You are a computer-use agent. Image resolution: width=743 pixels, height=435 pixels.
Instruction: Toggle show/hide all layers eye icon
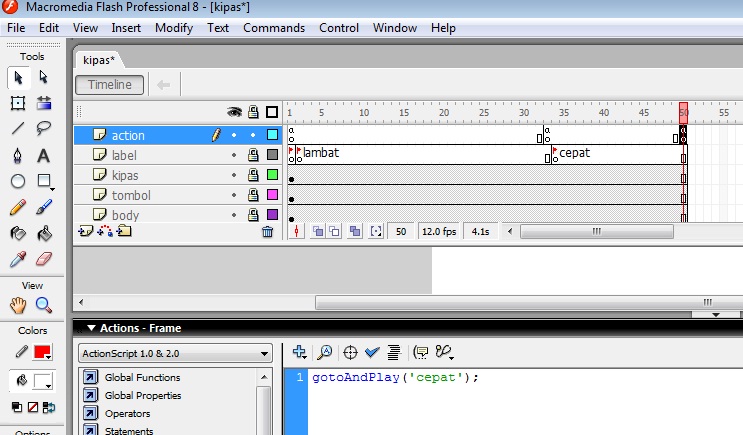[234, 112]
